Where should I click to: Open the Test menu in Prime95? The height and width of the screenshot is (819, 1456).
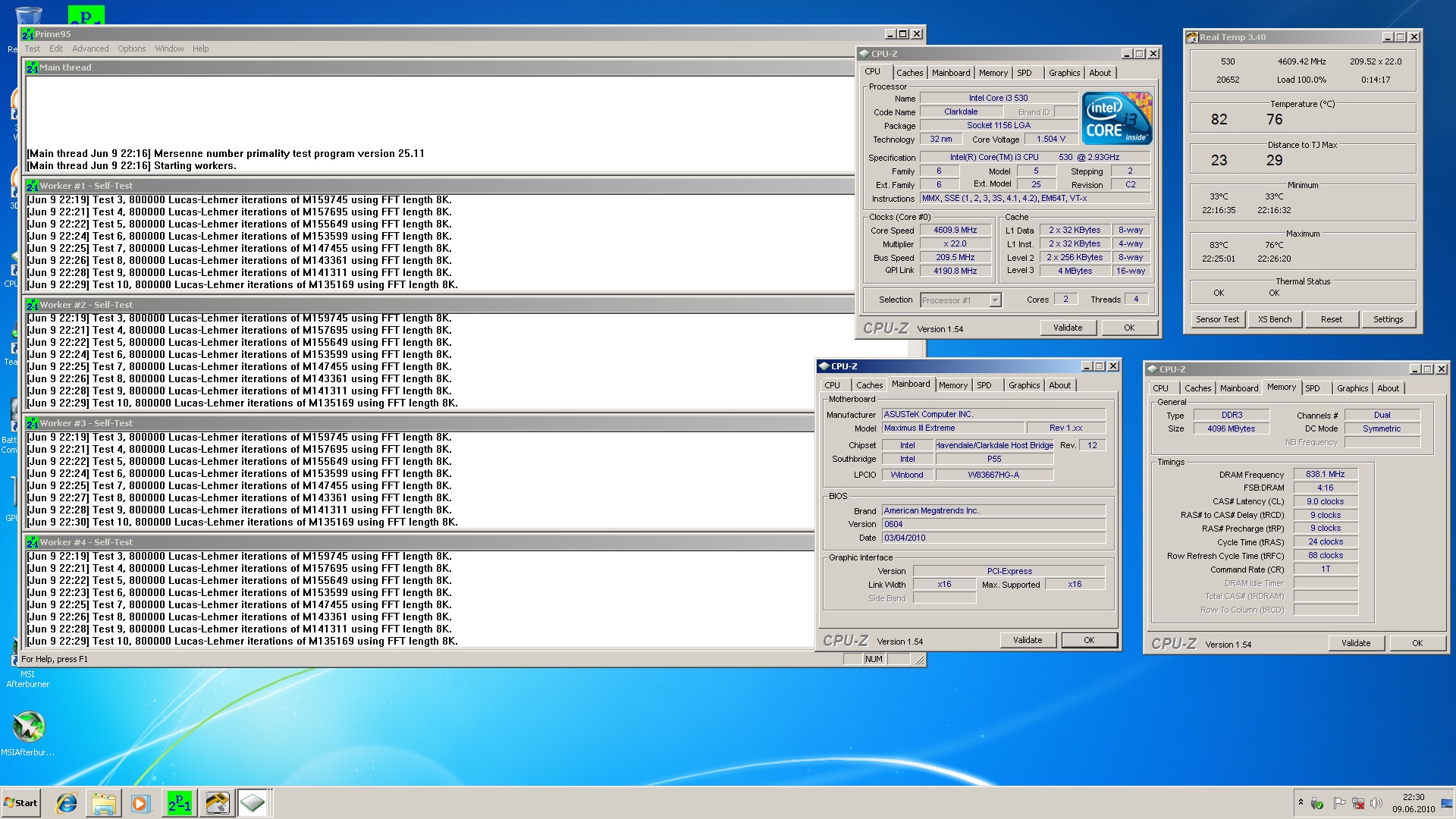pos(32,49)
